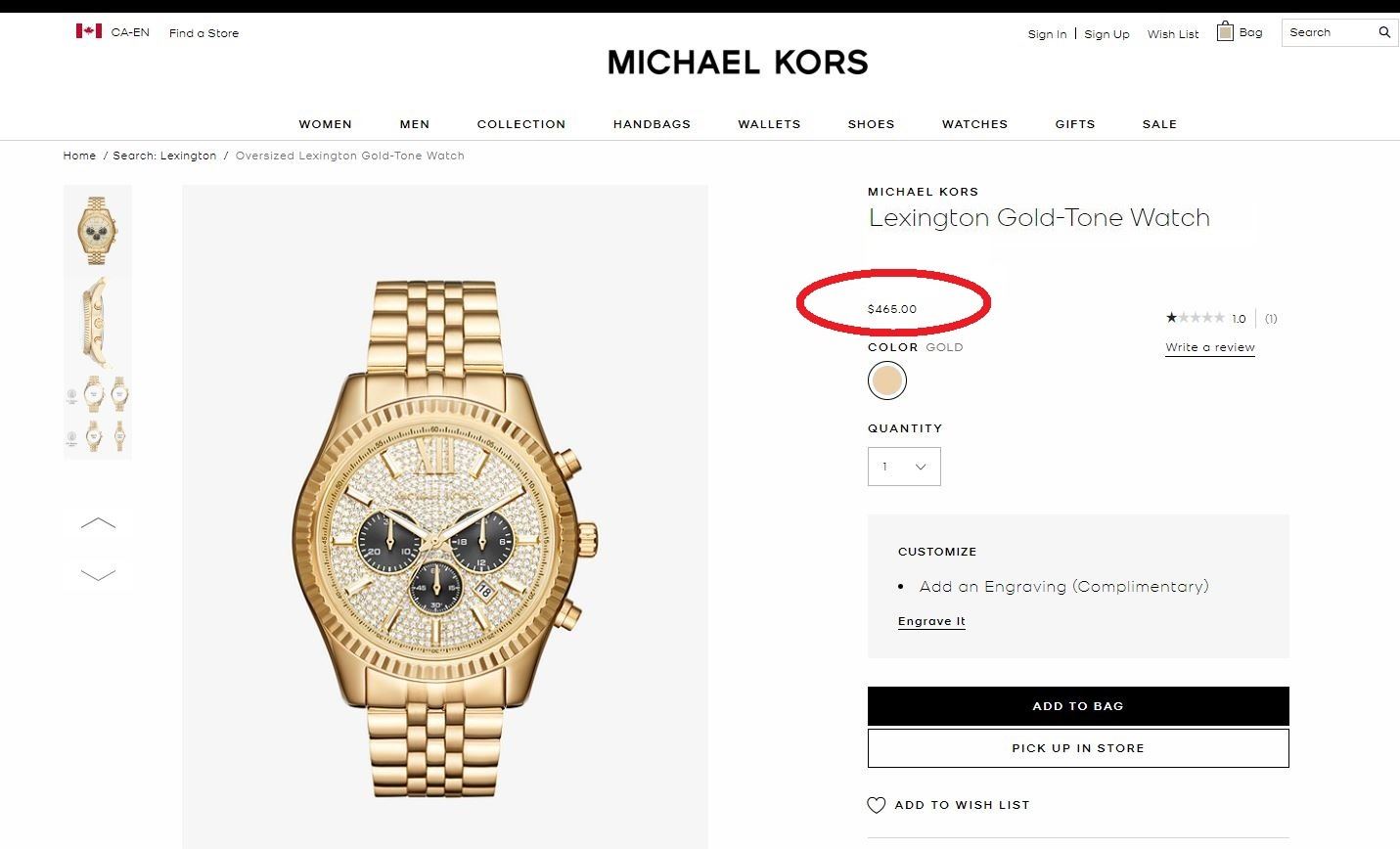Select the side-view watch thumbnail
The height and width of the screenshot is (849, 1400).
point(98,322)
